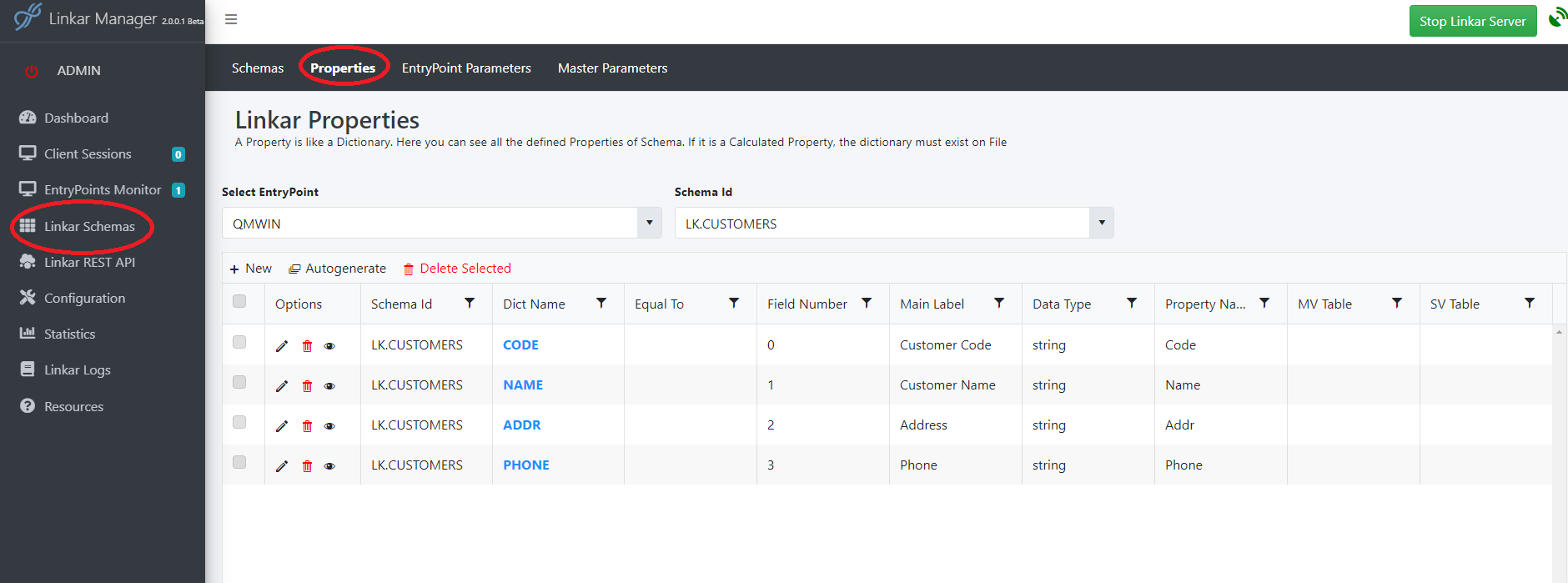Click Delete Selected button
Viewport: 1568px width, 583px height.
click(457, 269)
